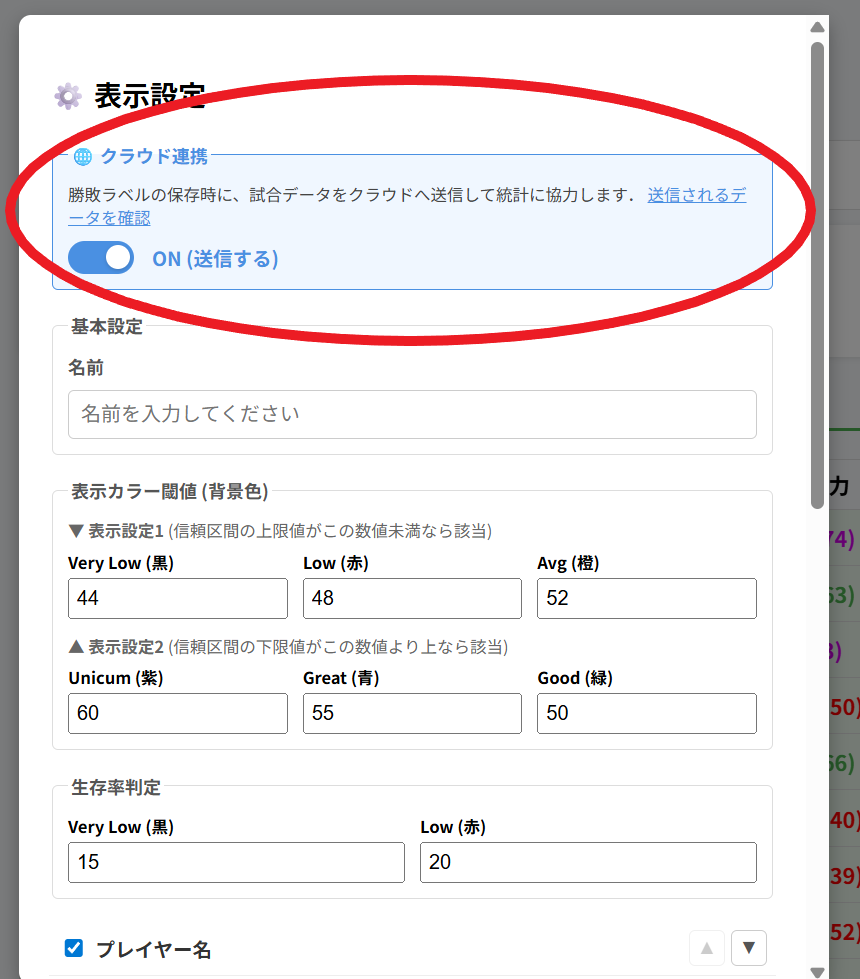Click the globe icon beside クラウド連携
This screenshot has width=860, height=979.
[x=83, y=155]
